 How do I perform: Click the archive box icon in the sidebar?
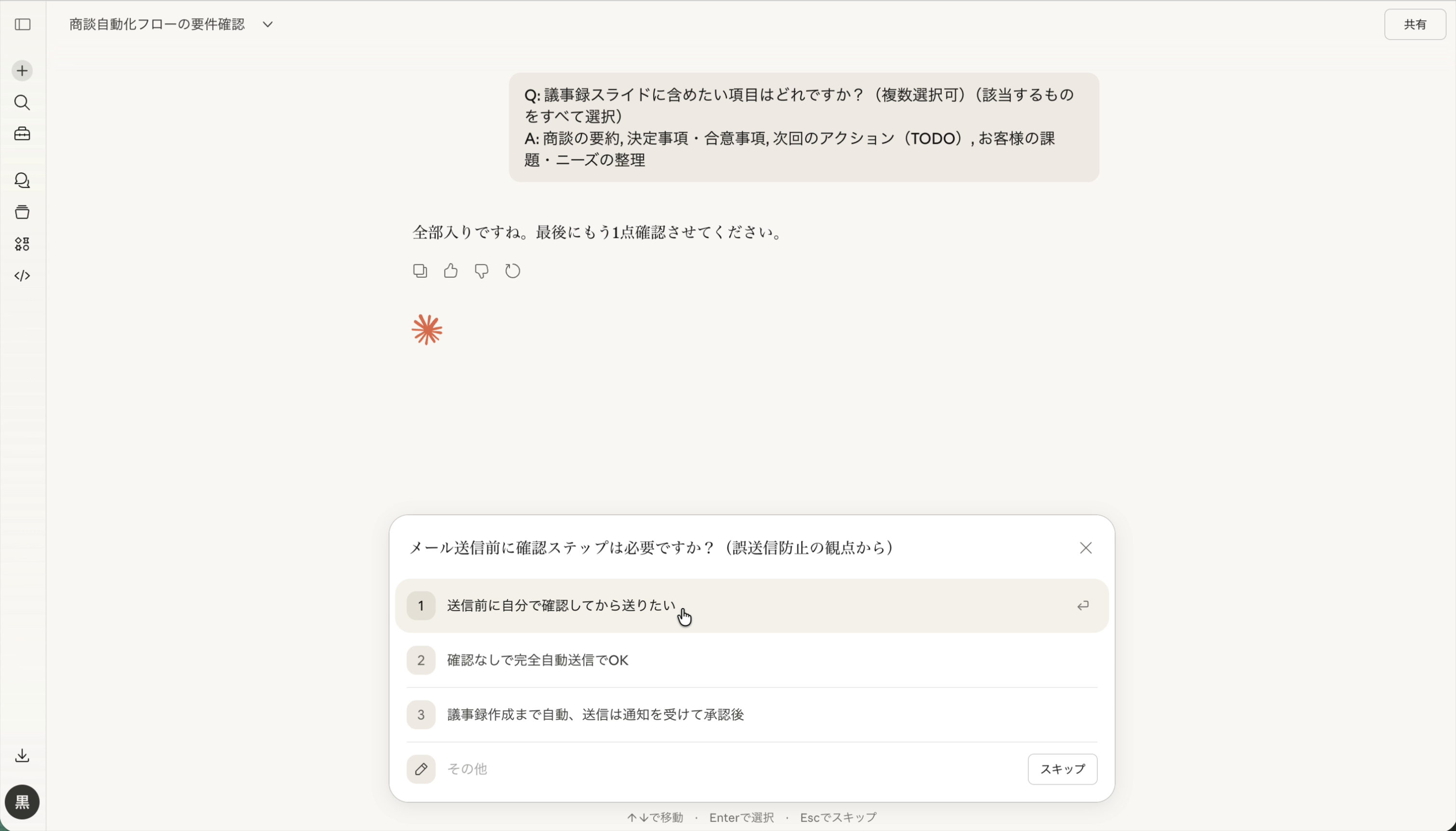pyautogui.click(x=22, y=212)
